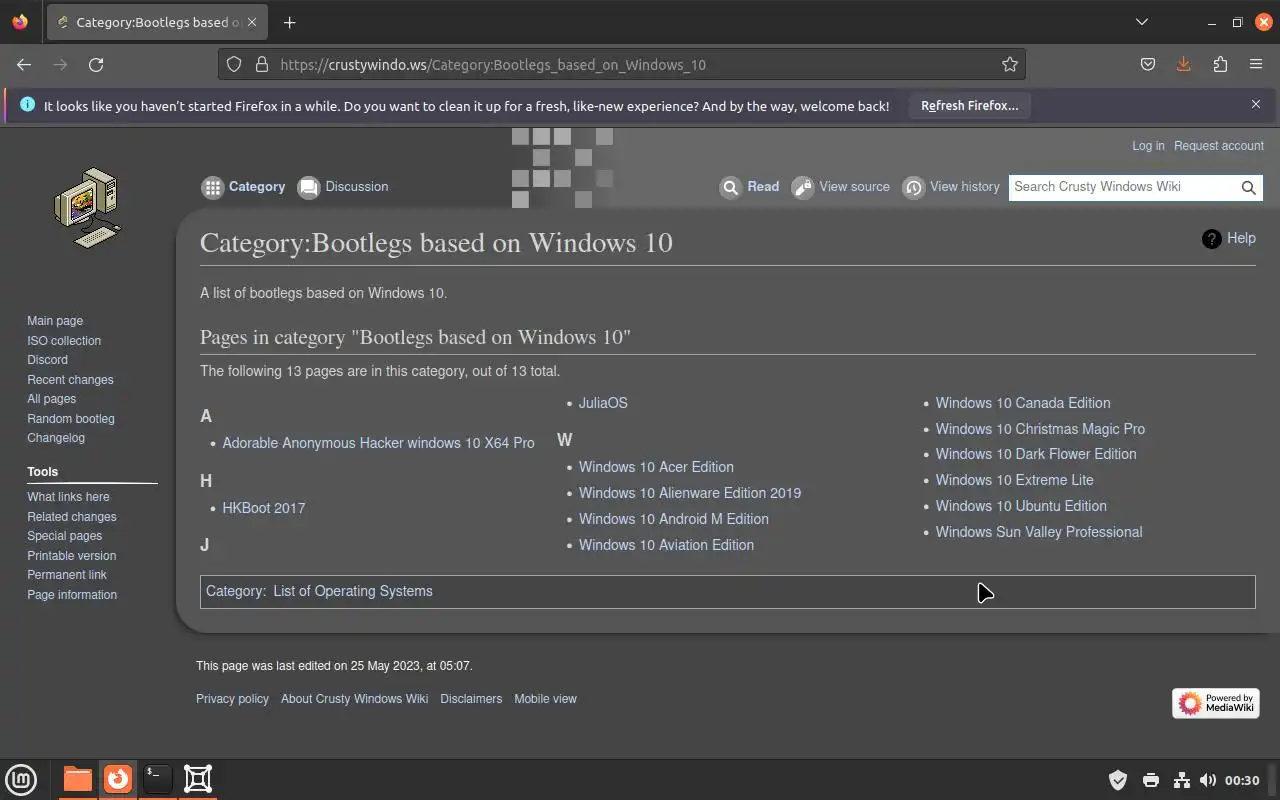Open the Discord sidebar link
Screen dimensions: 1280x800
coord(47,360)
